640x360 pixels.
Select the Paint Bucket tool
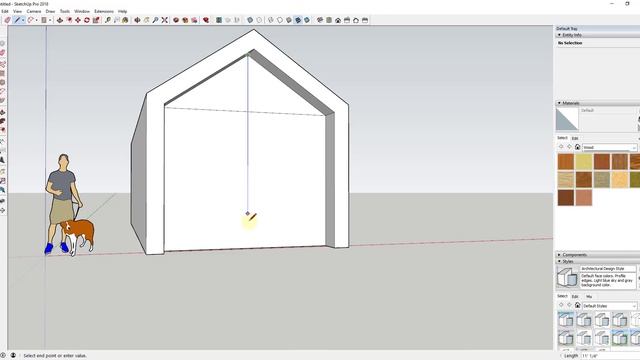point(125,20)
